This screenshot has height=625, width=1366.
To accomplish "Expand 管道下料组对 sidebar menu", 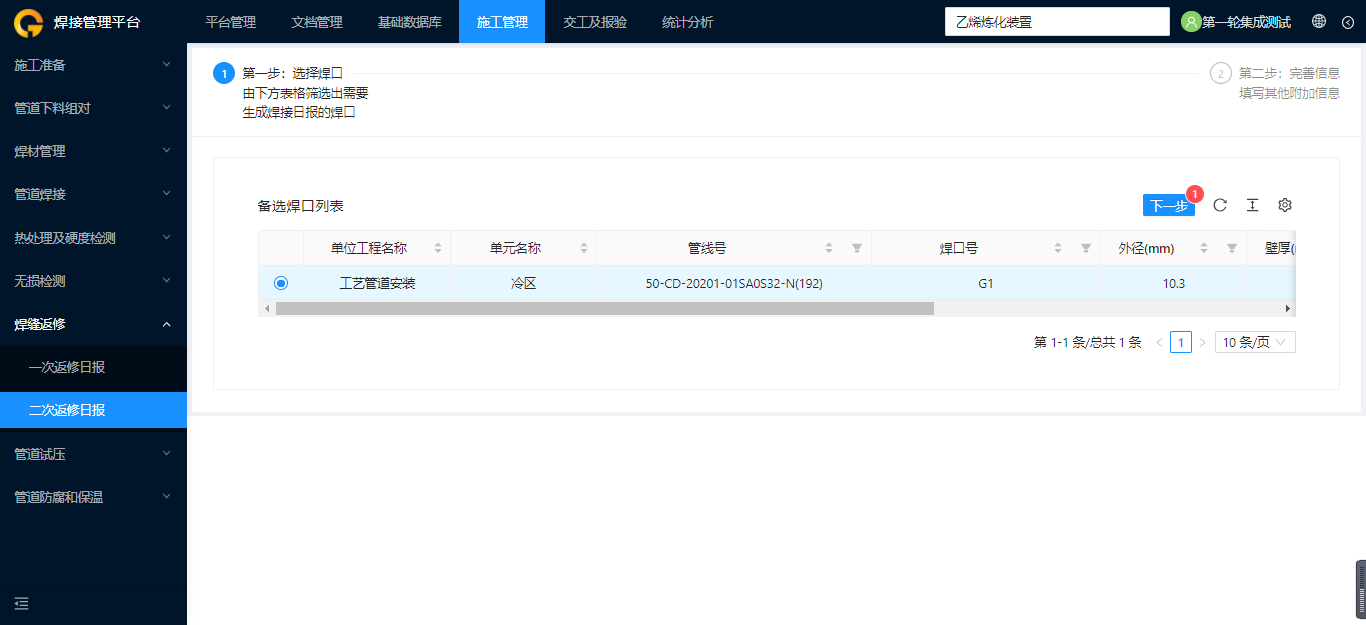I will [x=93, y=108].
